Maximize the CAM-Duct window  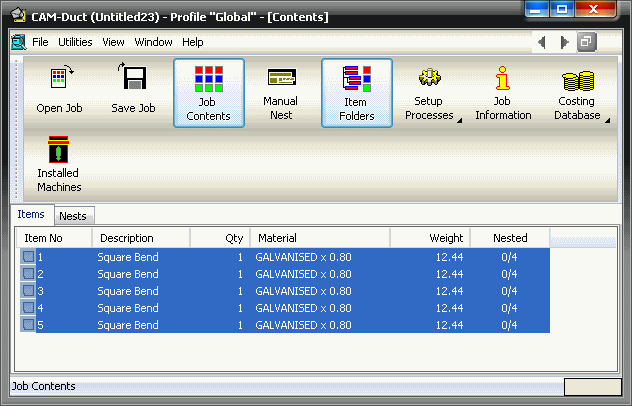pos(562,9)
